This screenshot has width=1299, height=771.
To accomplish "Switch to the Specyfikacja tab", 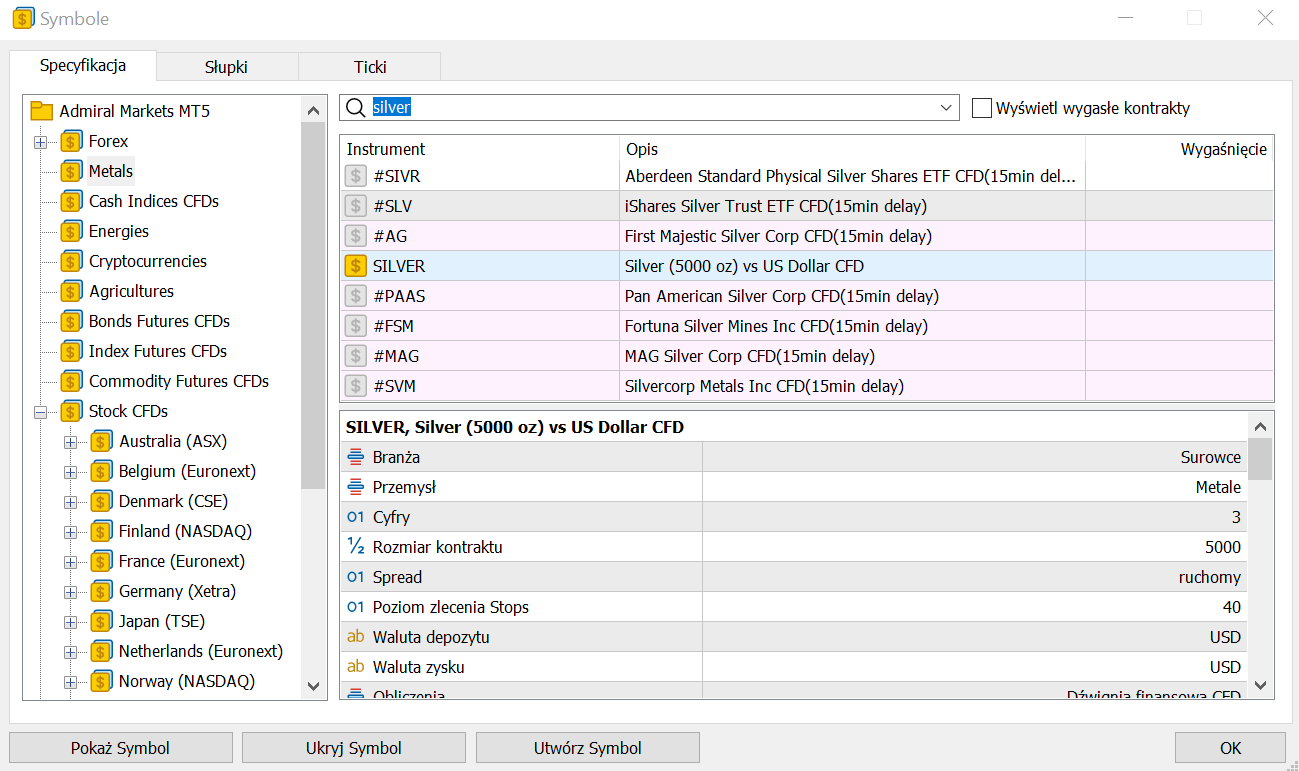I will tap(83, 66).
